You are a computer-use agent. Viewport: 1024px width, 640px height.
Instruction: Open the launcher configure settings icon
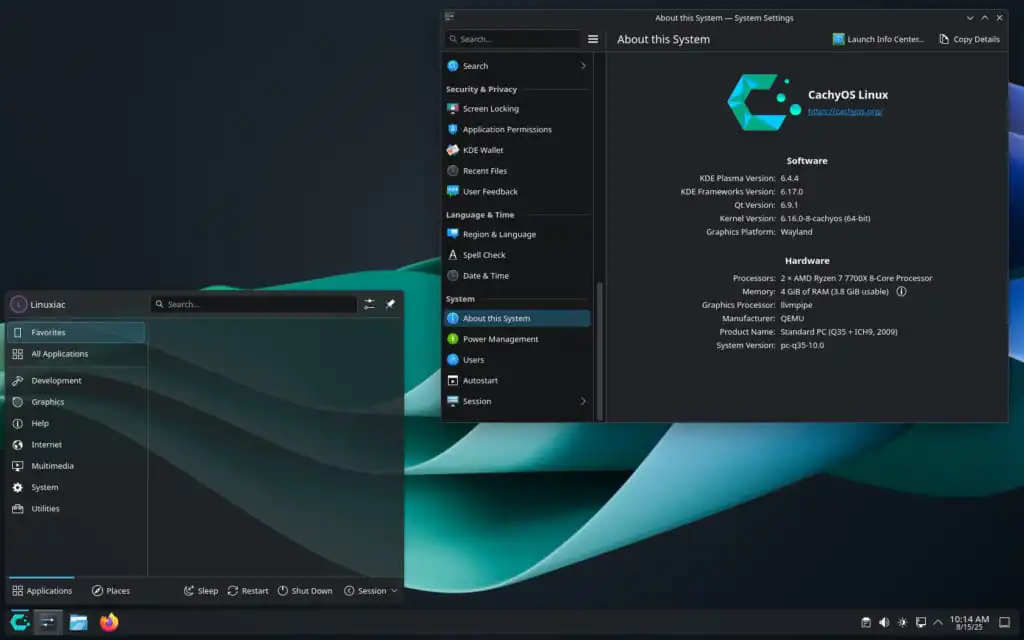coord(370,304)
